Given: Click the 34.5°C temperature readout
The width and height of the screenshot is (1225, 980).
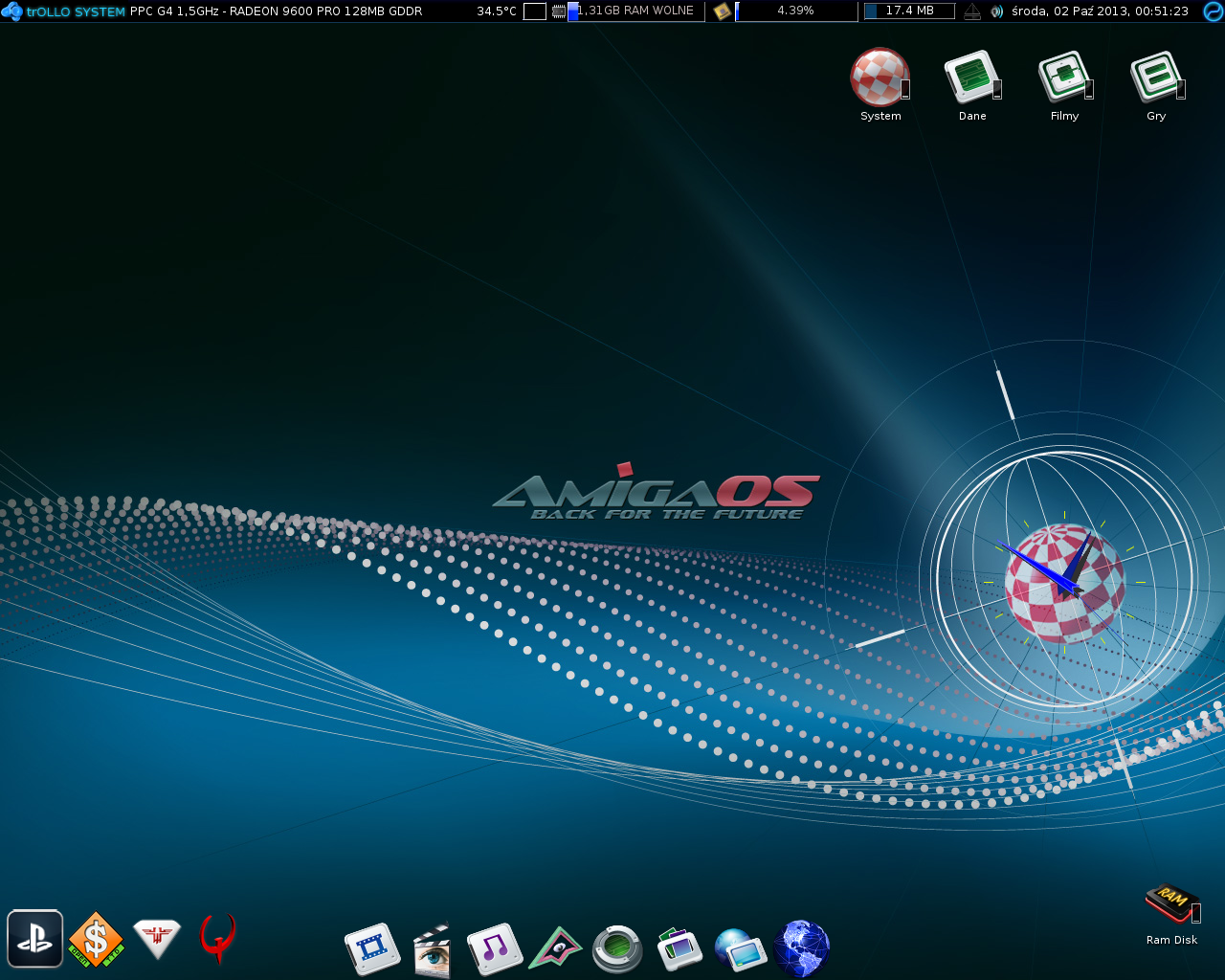Looking at the screenshot, I should (497, 11).
